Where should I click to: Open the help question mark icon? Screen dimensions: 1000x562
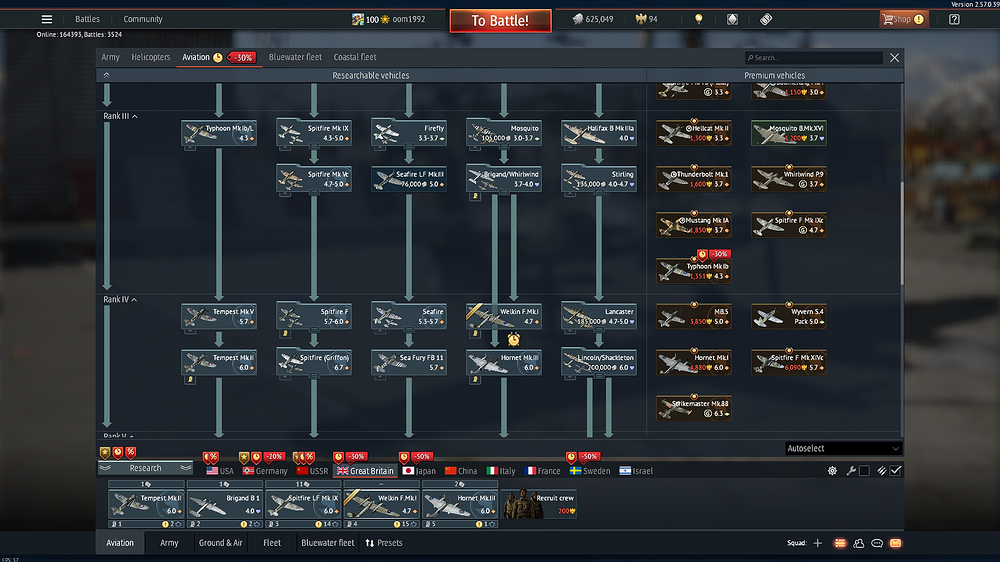pyautogui.click(x=954, y=19)
